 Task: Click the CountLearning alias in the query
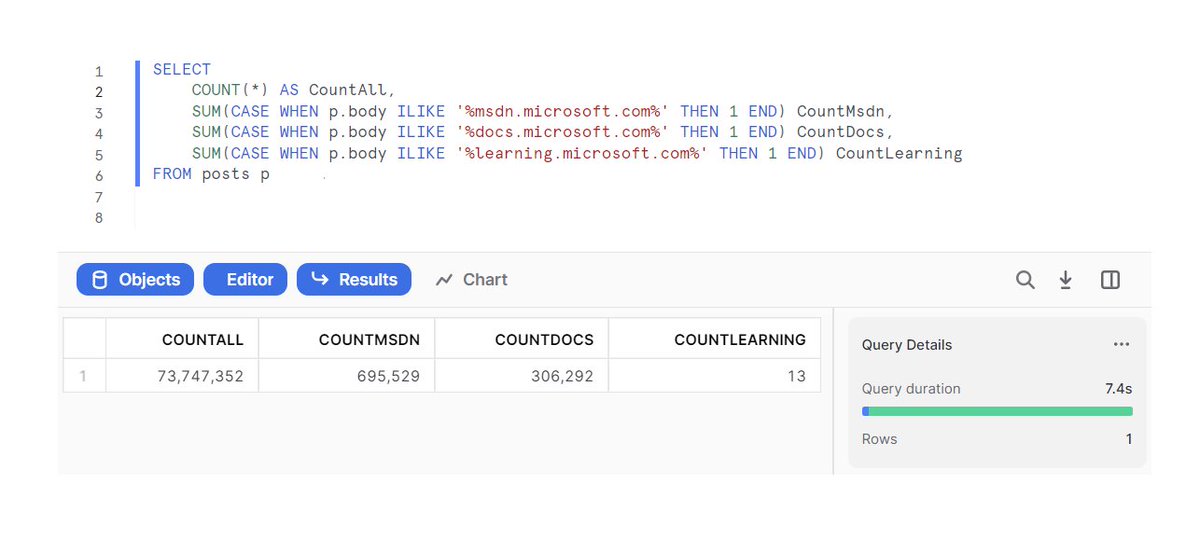coord(899,153)
